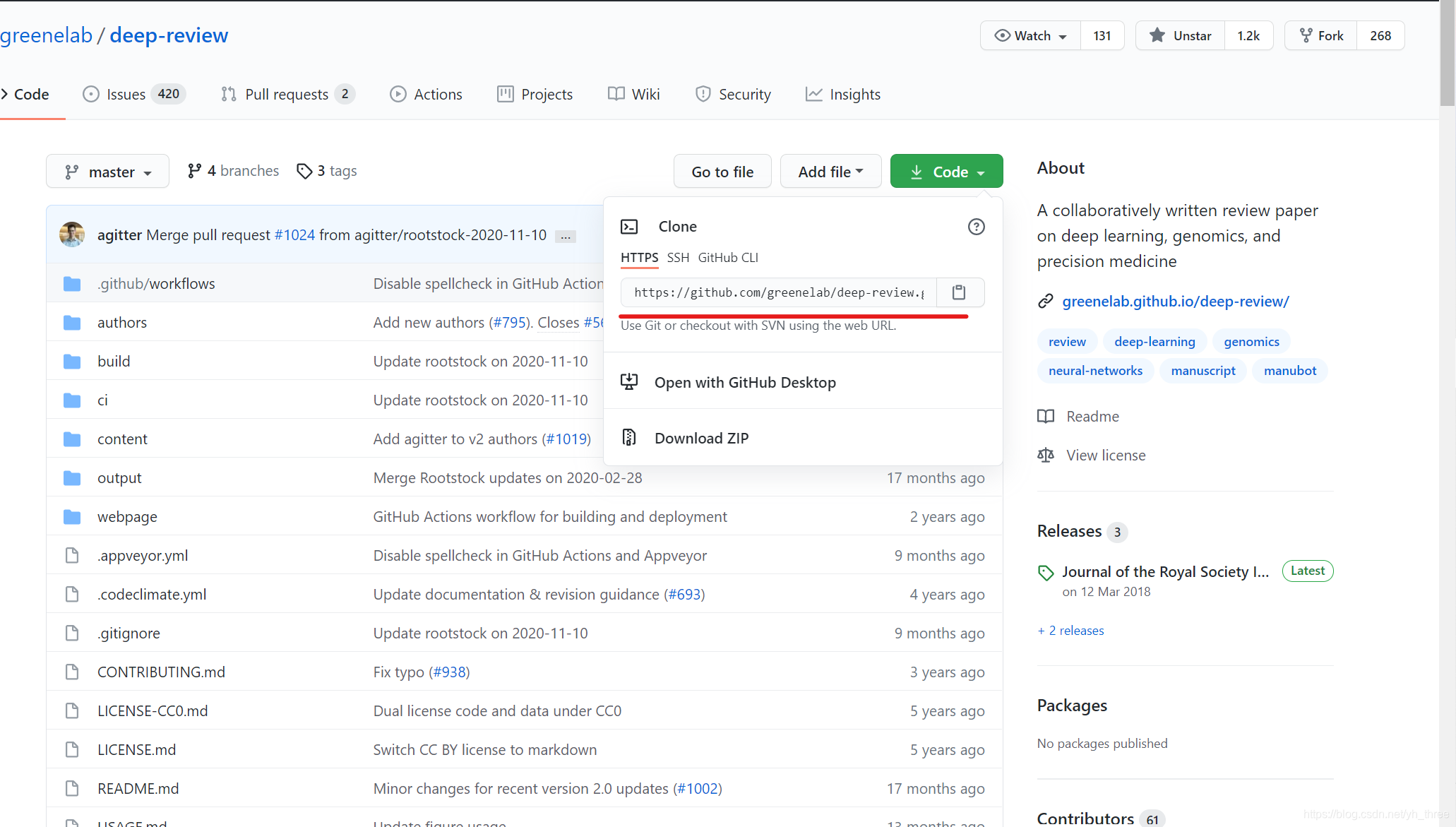Open the Wiki tab
This screenshot has width=1456, height=827.
(634, 94)
